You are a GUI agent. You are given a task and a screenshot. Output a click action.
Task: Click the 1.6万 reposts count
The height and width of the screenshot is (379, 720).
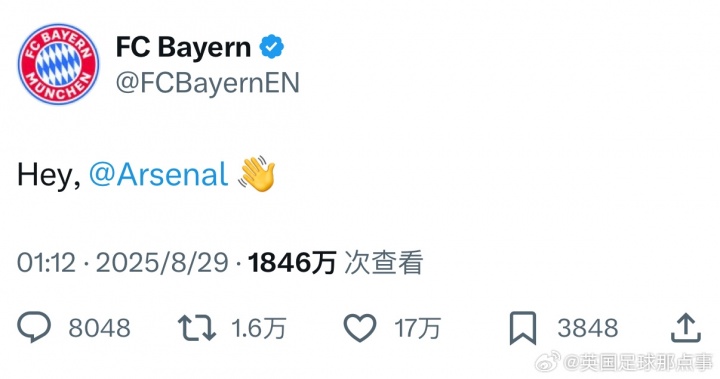(x=259, y=328)
